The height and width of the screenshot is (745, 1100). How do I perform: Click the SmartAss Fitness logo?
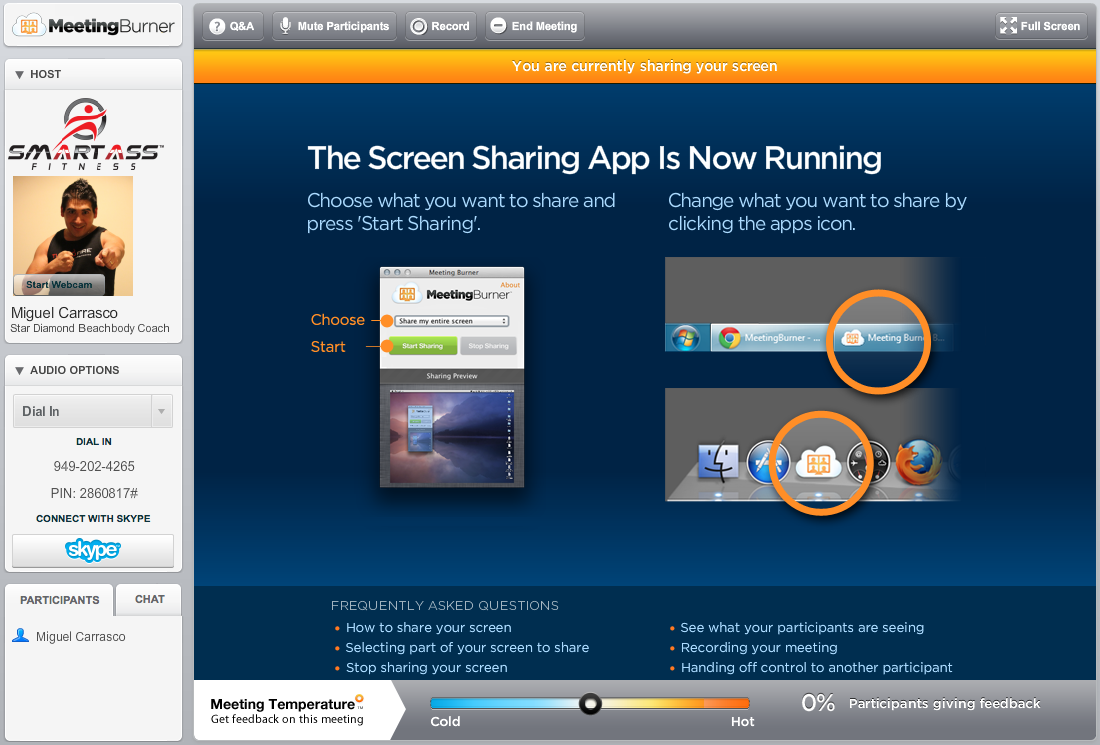pyautogui.click(x=86, y=135)
